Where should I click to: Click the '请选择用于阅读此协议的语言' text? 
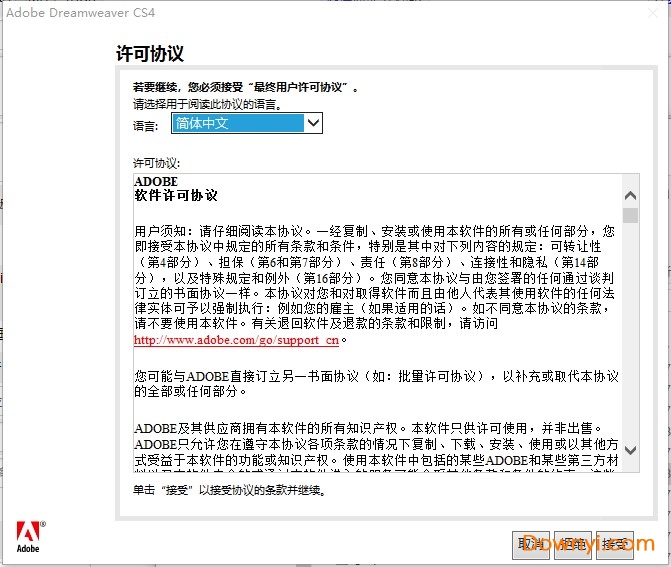coord(207,104)
